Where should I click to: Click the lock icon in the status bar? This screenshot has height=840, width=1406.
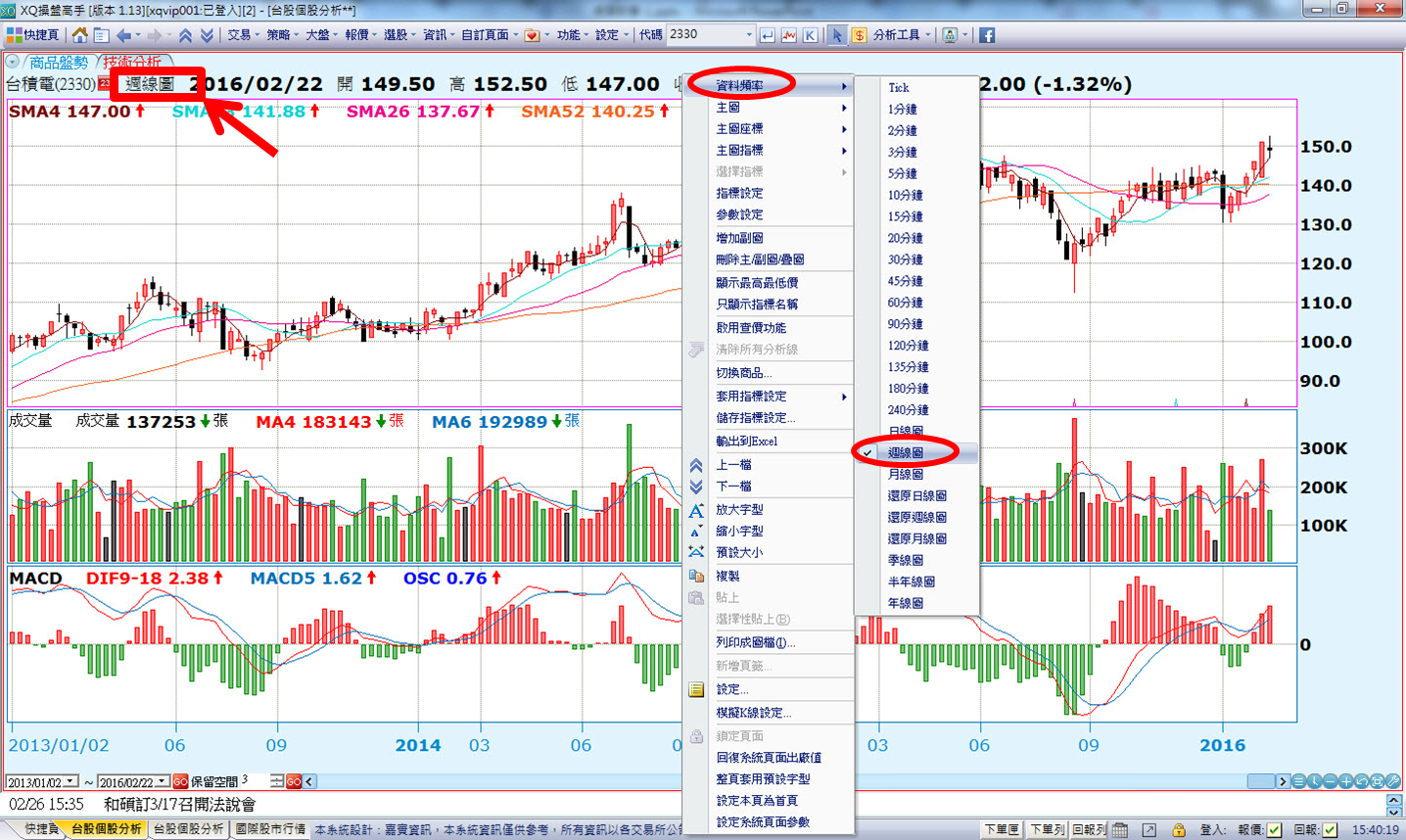(1179, 830)
